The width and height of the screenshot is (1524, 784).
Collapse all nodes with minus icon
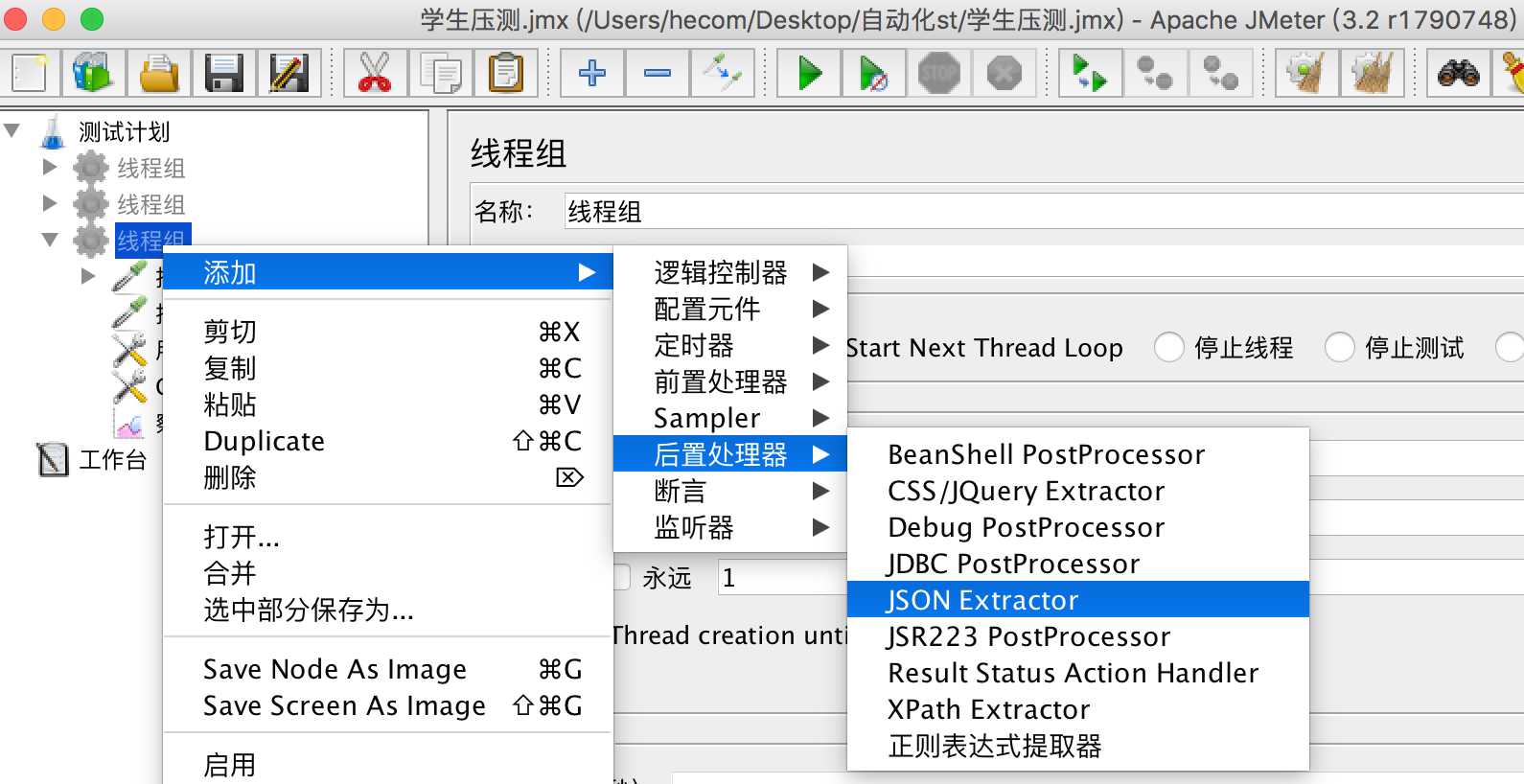[x=658, y=73]
